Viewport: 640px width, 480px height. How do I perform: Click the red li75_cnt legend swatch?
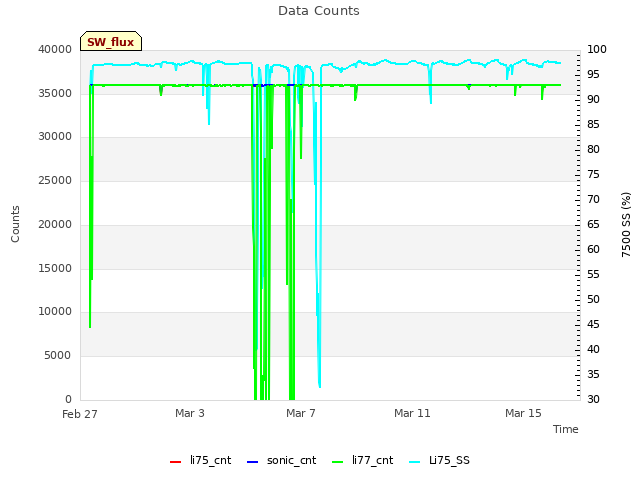pos(175,462)
